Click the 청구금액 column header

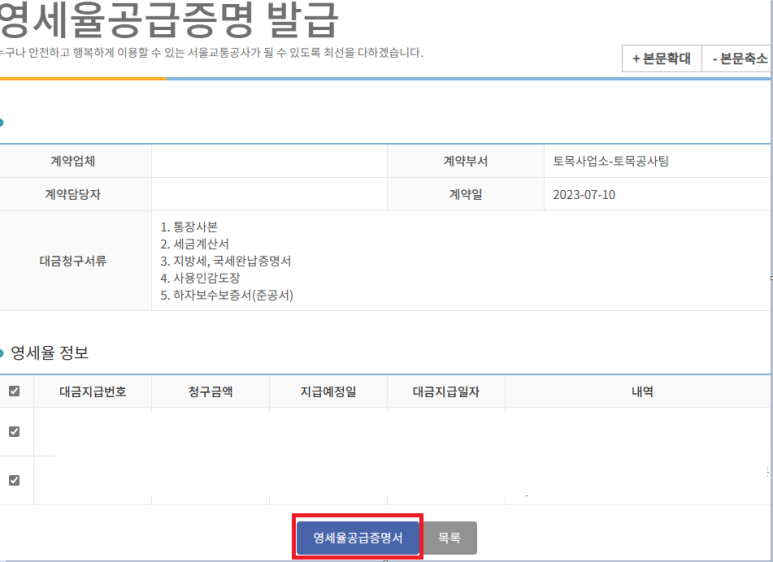pos(211,392)
